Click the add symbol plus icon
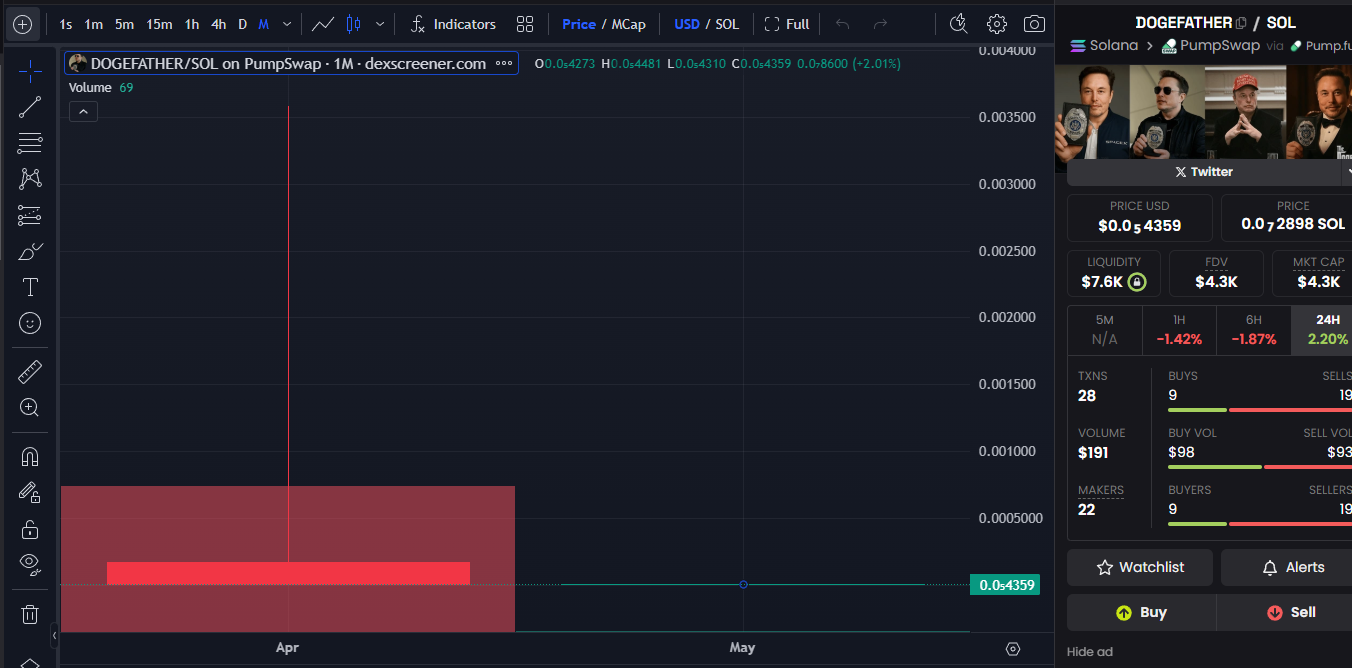1352x668 pixels. click(22, 24)
